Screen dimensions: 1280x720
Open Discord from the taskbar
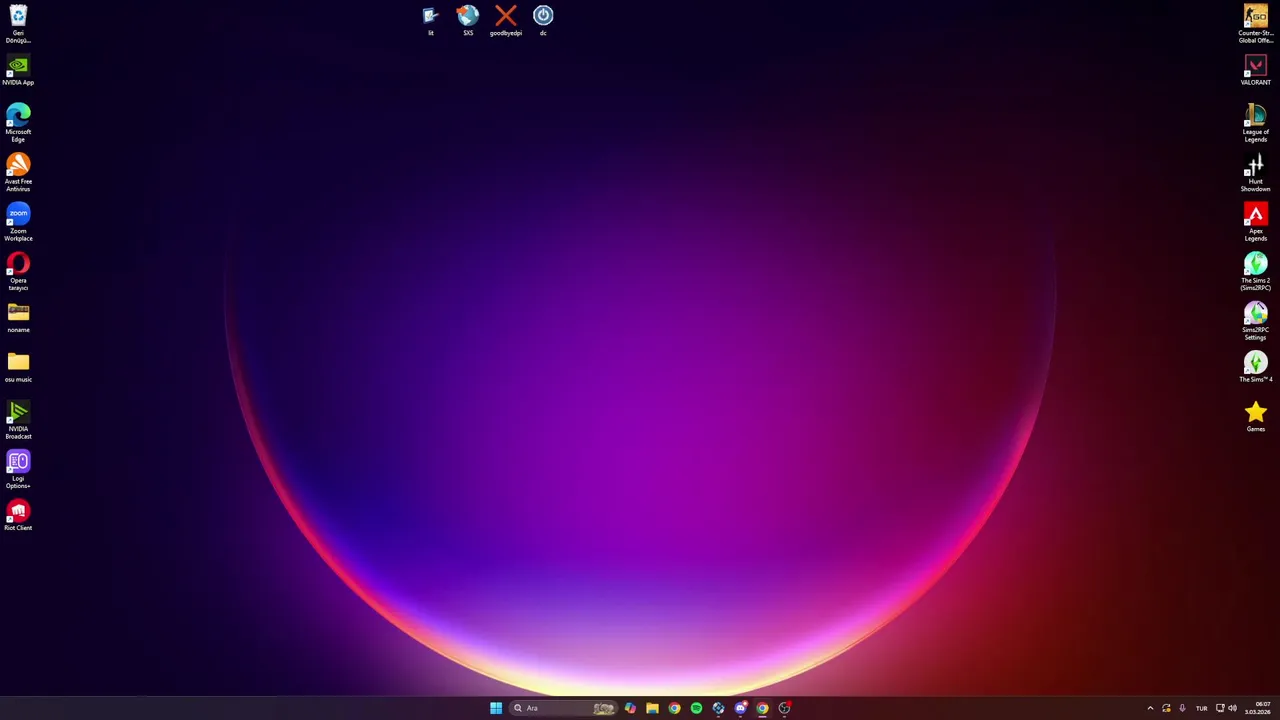(740, 708)
